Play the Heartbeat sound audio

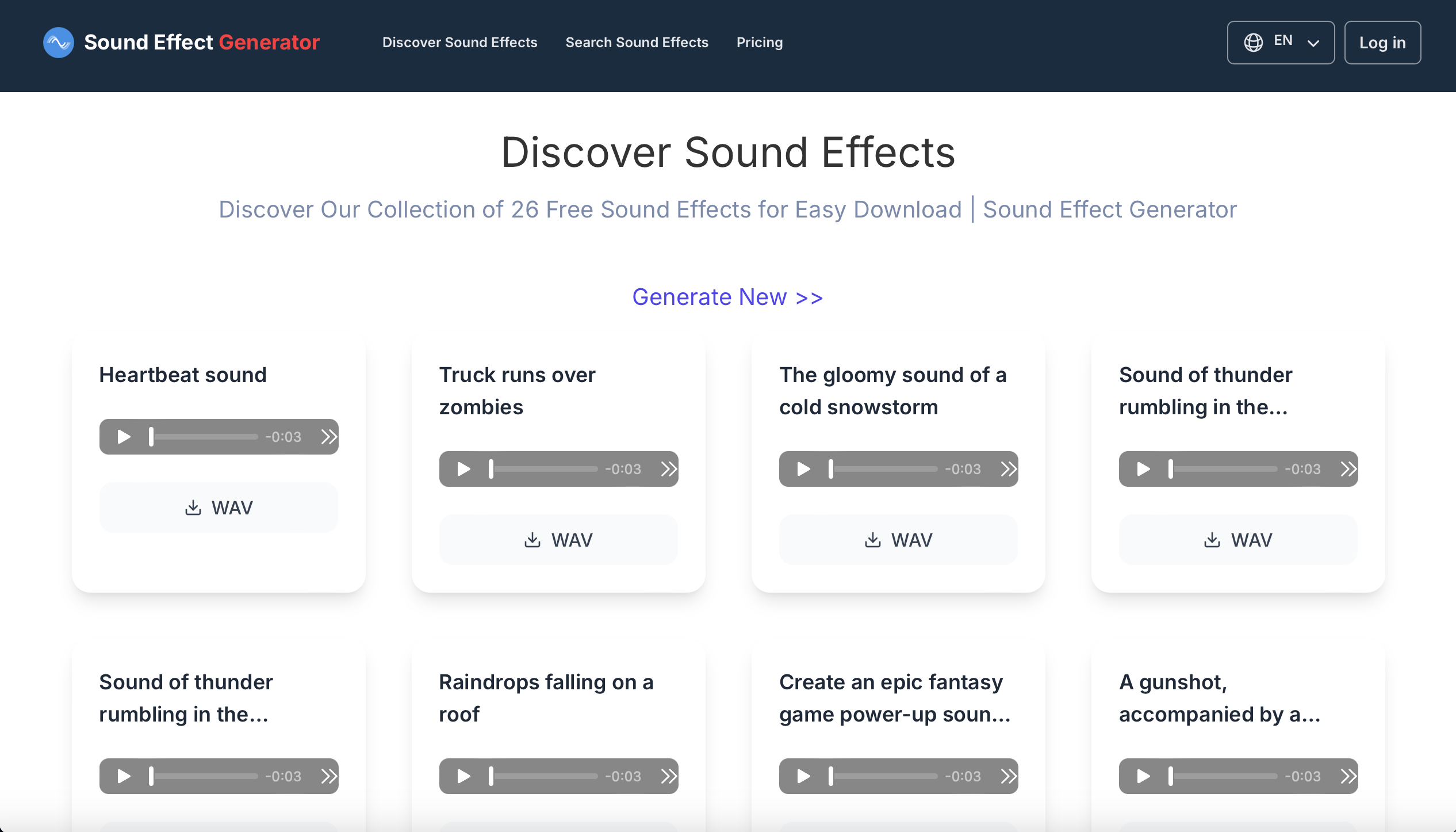tap(124, 437)
